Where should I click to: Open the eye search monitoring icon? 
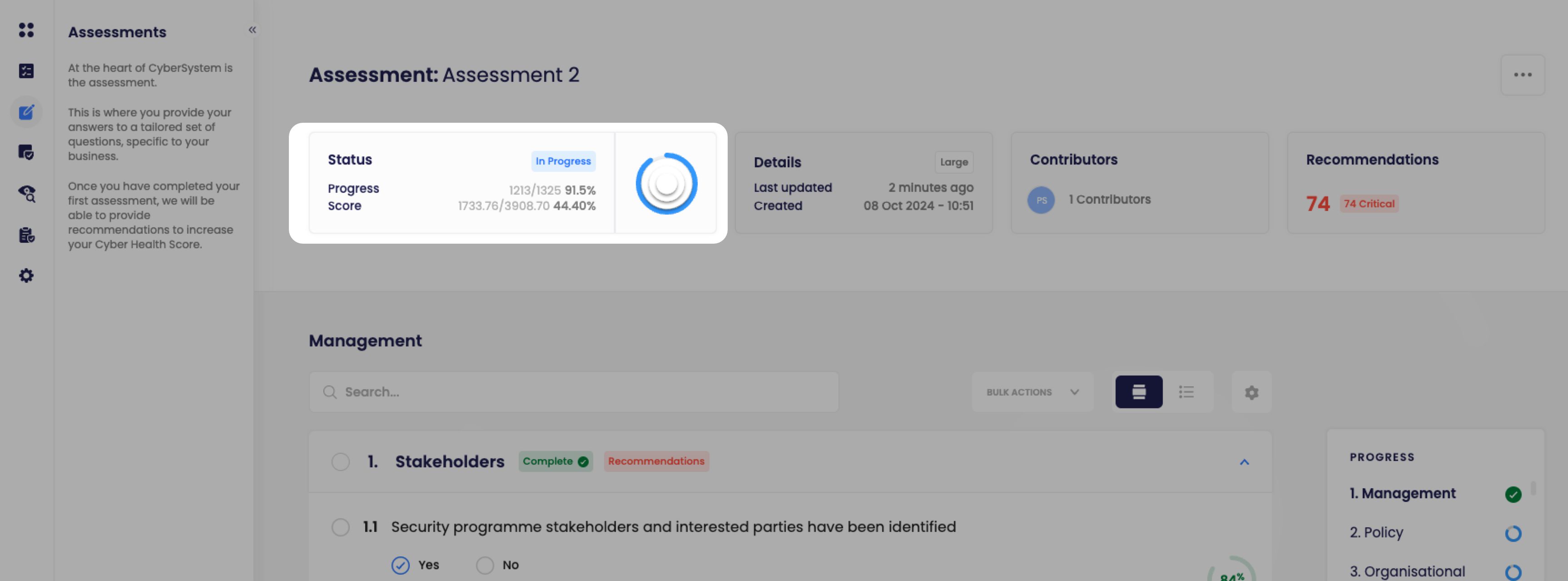[27, 194]
